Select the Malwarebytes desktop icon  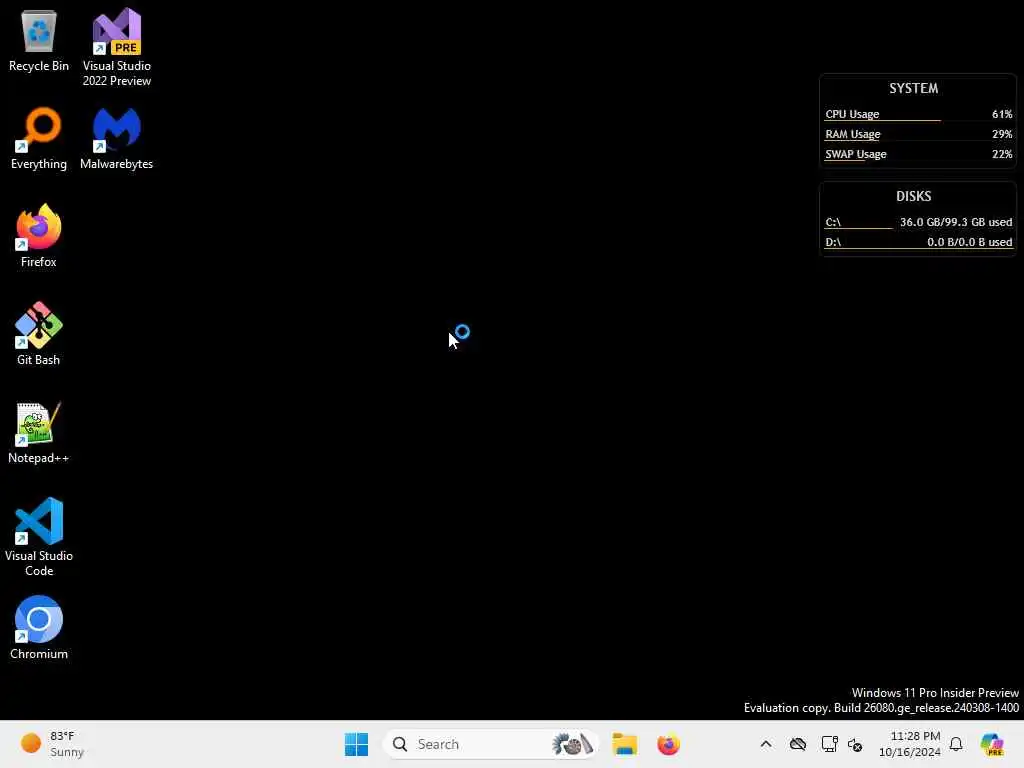116,138
